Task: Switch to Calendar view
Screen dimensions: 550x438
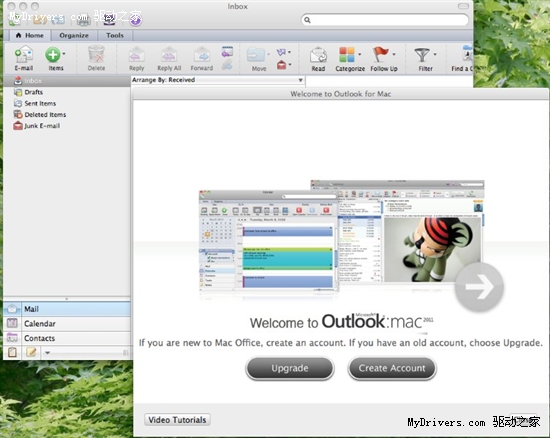Action: pos(67,324)
